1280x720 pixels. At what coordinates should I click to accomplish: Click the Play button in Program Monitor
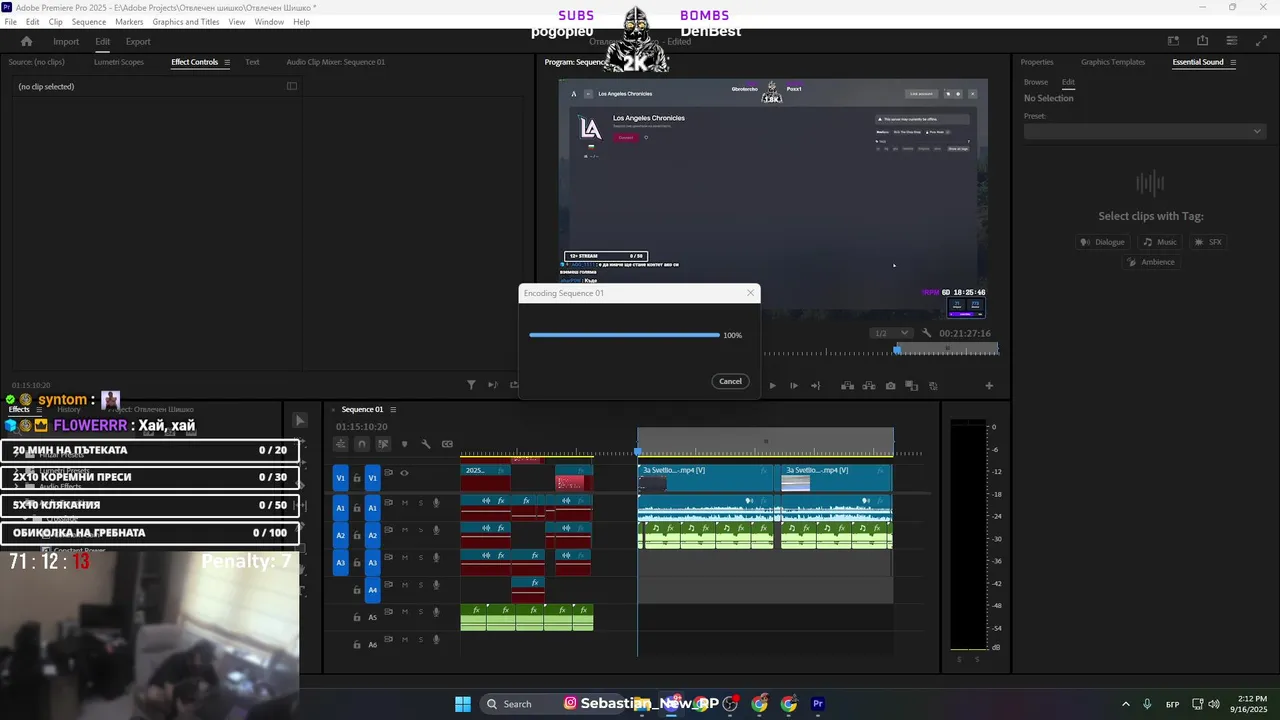(772, 386)
